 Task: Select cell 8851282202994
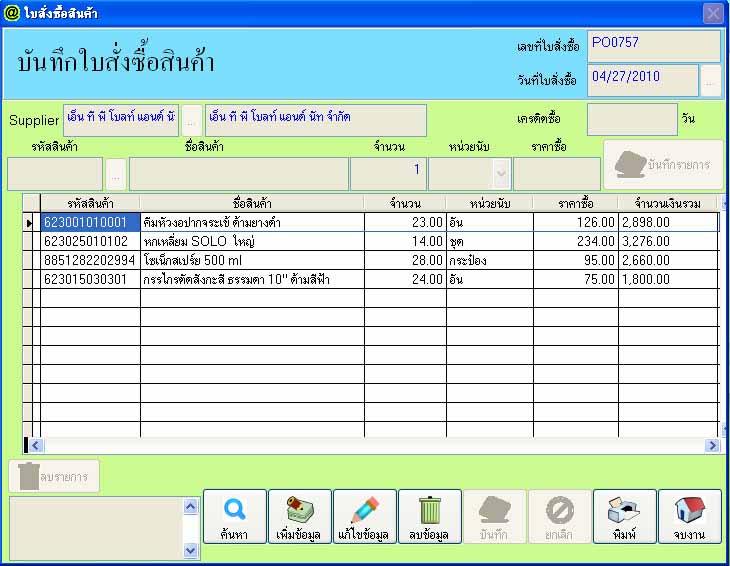[x=90, y=261]
